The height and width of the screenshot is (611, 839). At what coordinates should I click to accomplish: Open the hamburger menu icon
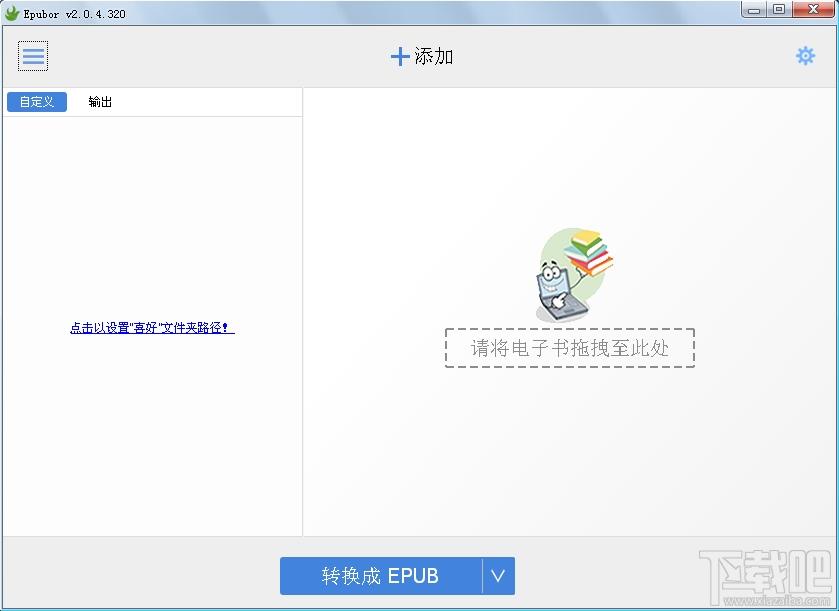(x=33, y=56)
